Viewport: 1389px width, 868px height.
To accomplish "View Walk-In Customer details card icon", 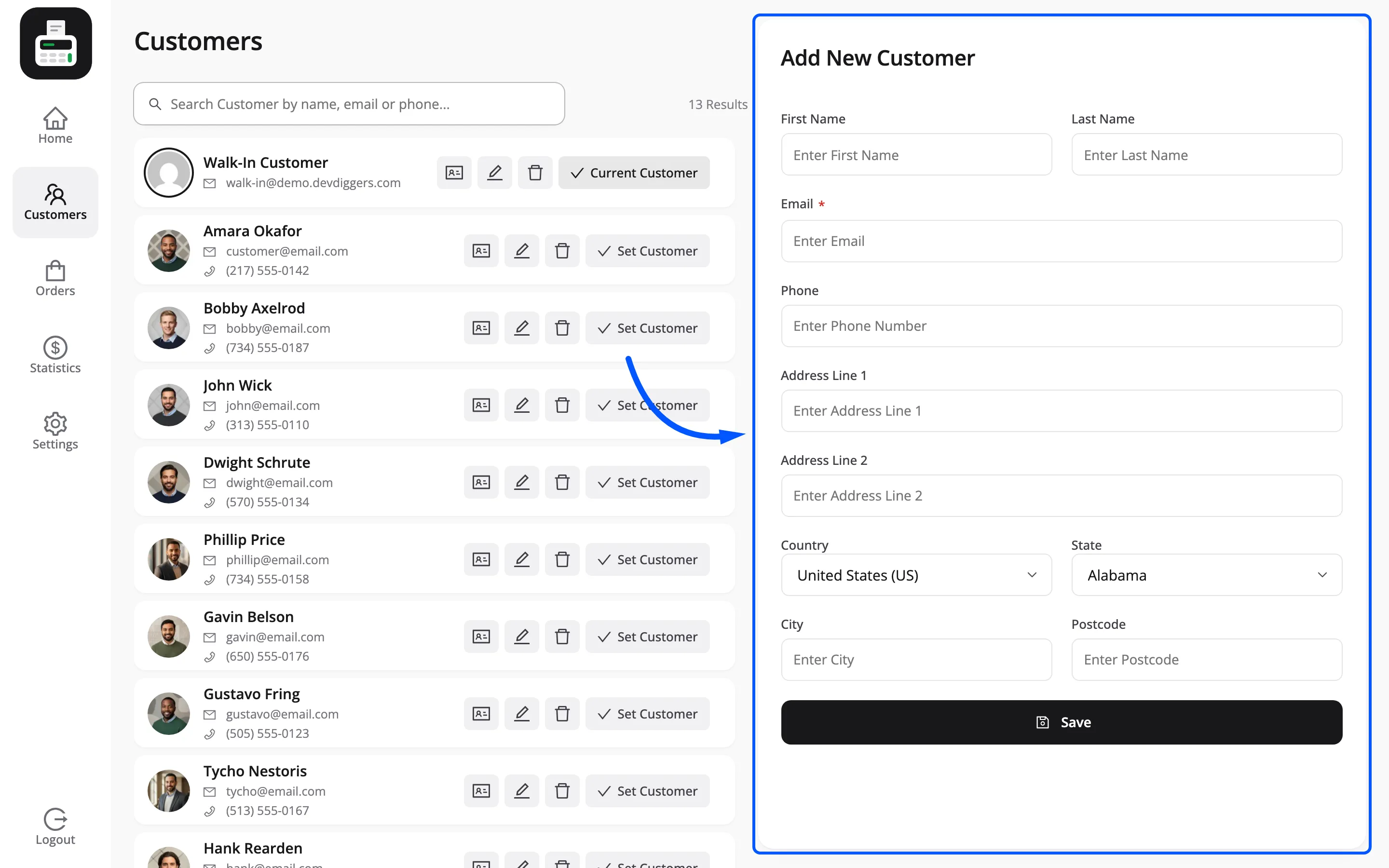I will click(x=454, y=172).
